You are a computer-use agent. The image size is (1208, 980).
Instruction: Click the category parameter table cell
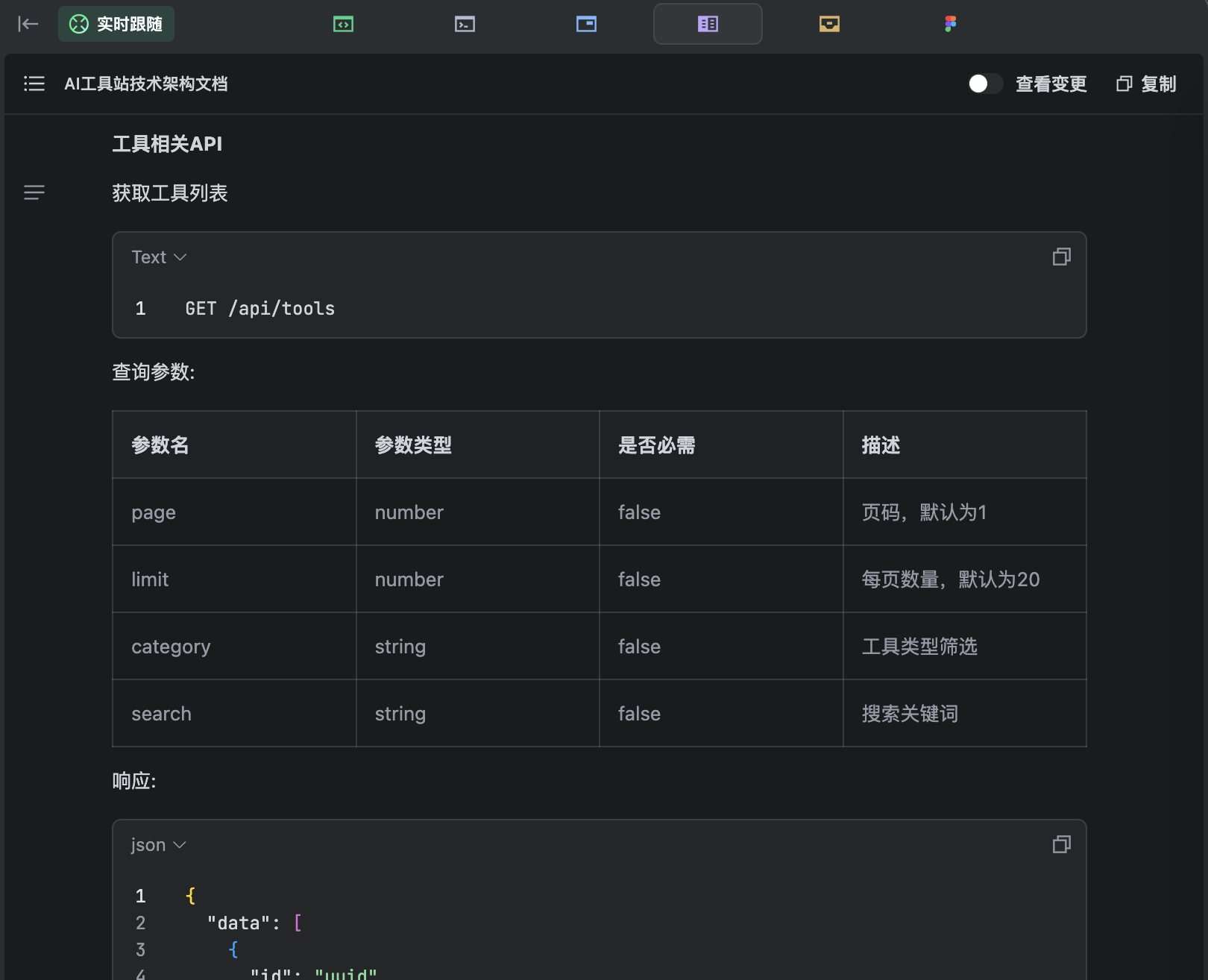tap(171, 647)
